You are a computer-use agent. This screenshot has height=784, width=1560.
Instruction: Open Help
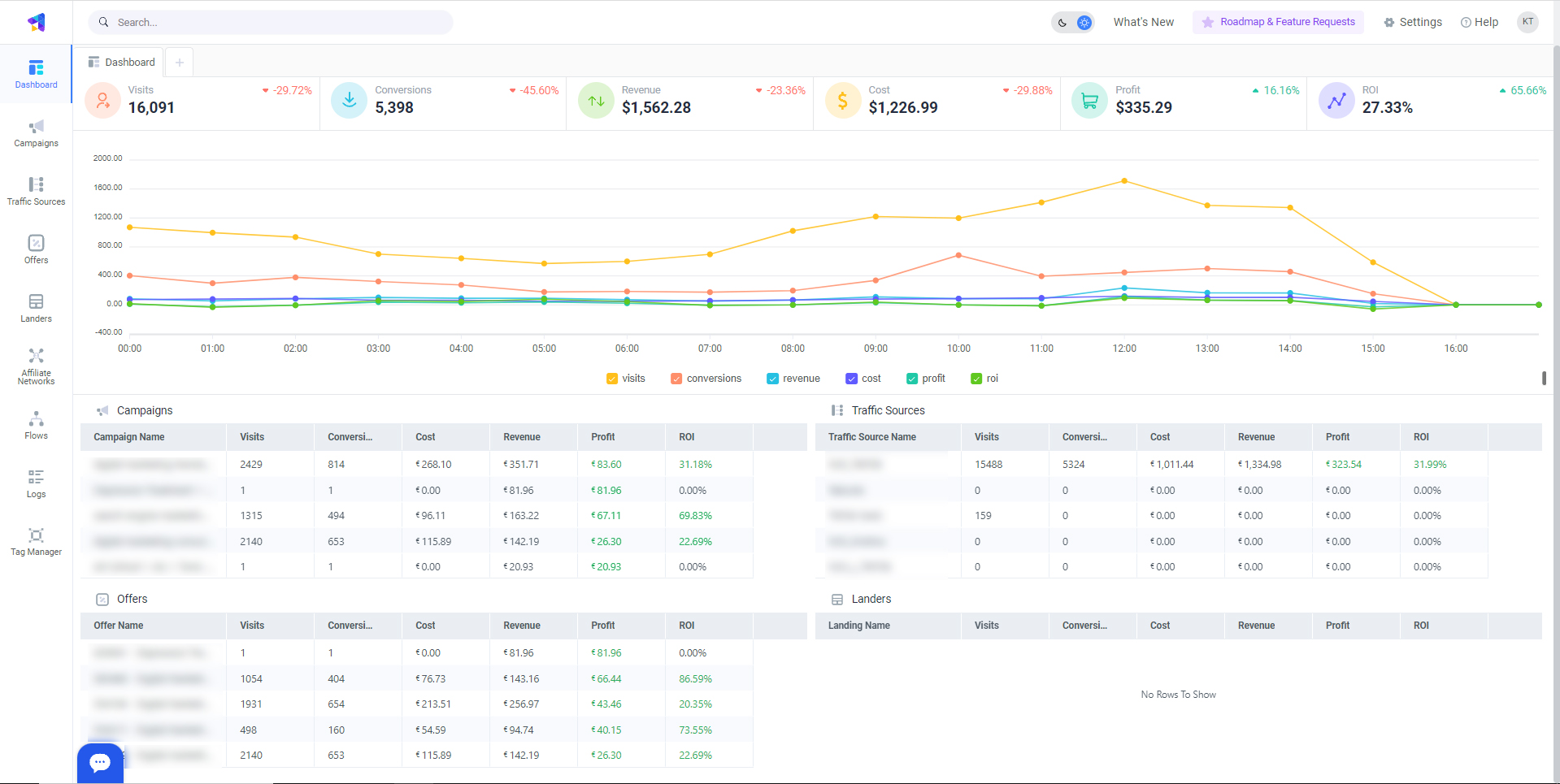tap(1480, 22)
